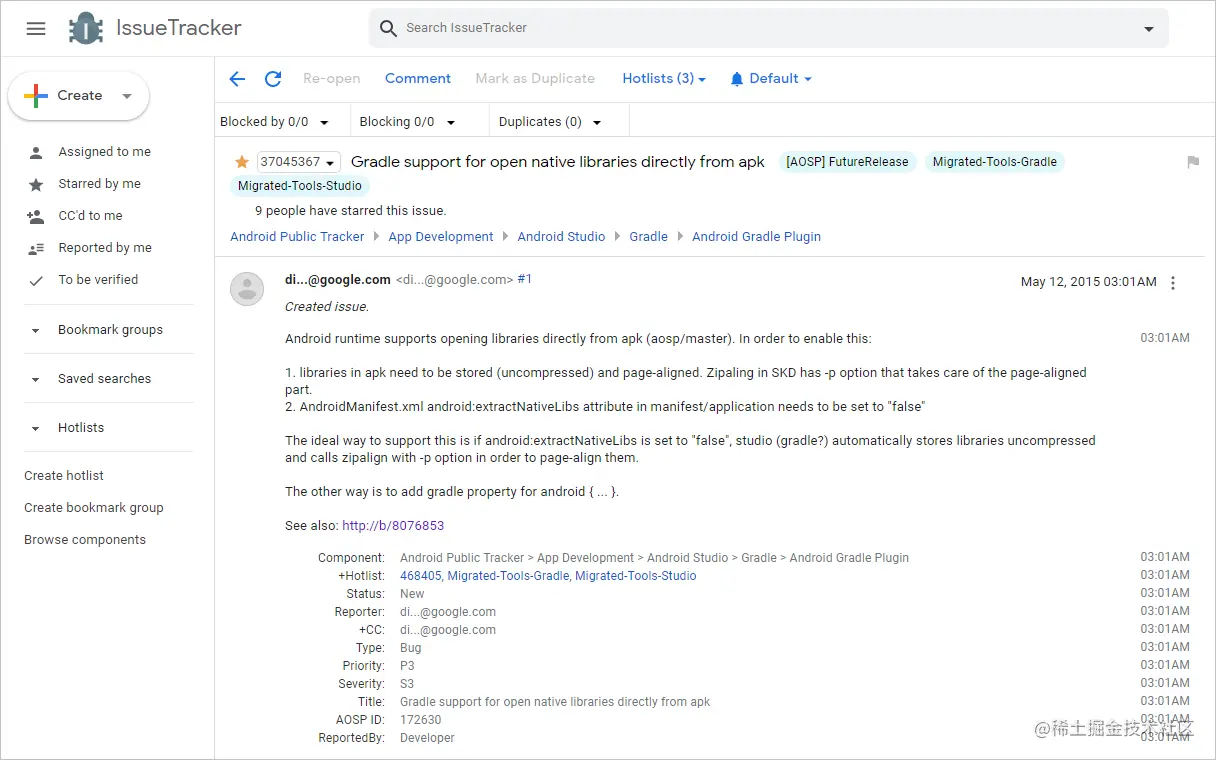This screenshot has width=1216, height=760.
Task: Click the commenter avatar icon
Action: click(x=247, y=289)
